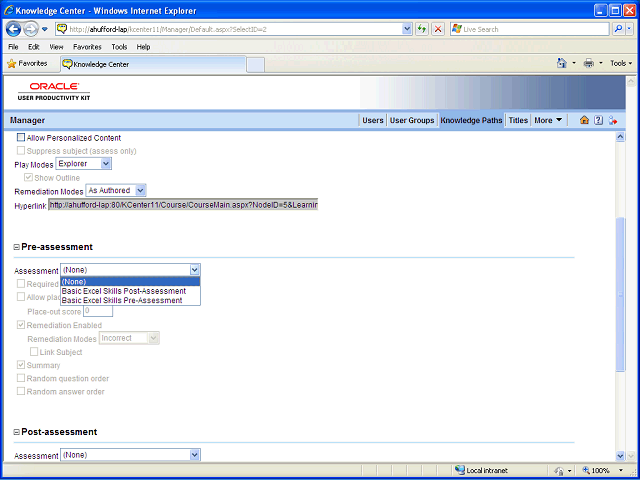Open recent pages dropdown next to Forward
Screen dimensions: 640x480
45,29
